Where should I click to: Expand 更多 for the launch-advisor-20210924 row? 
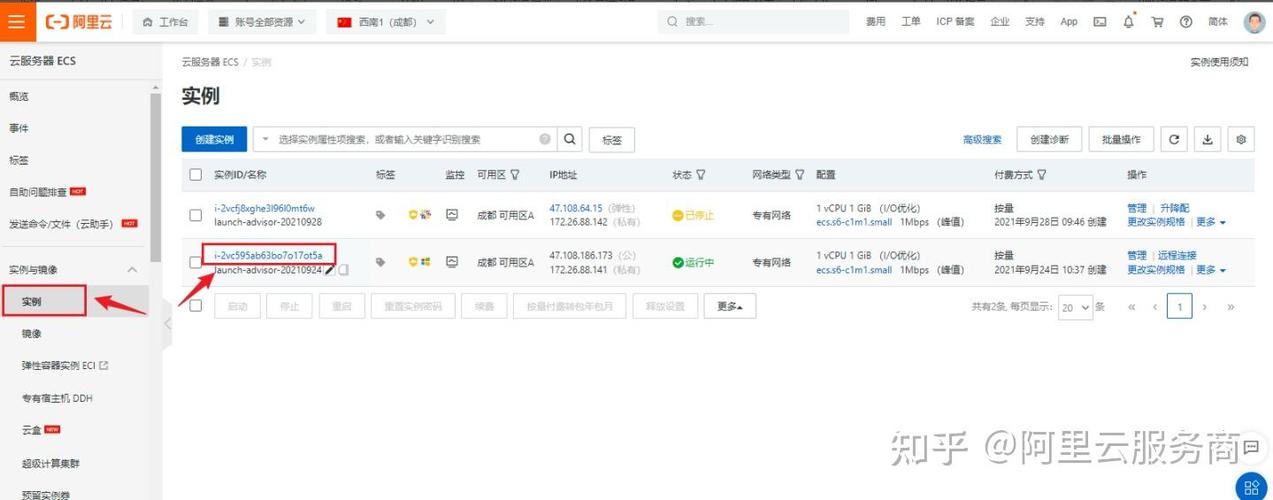pyautogui.click(x=1210, y=270)
